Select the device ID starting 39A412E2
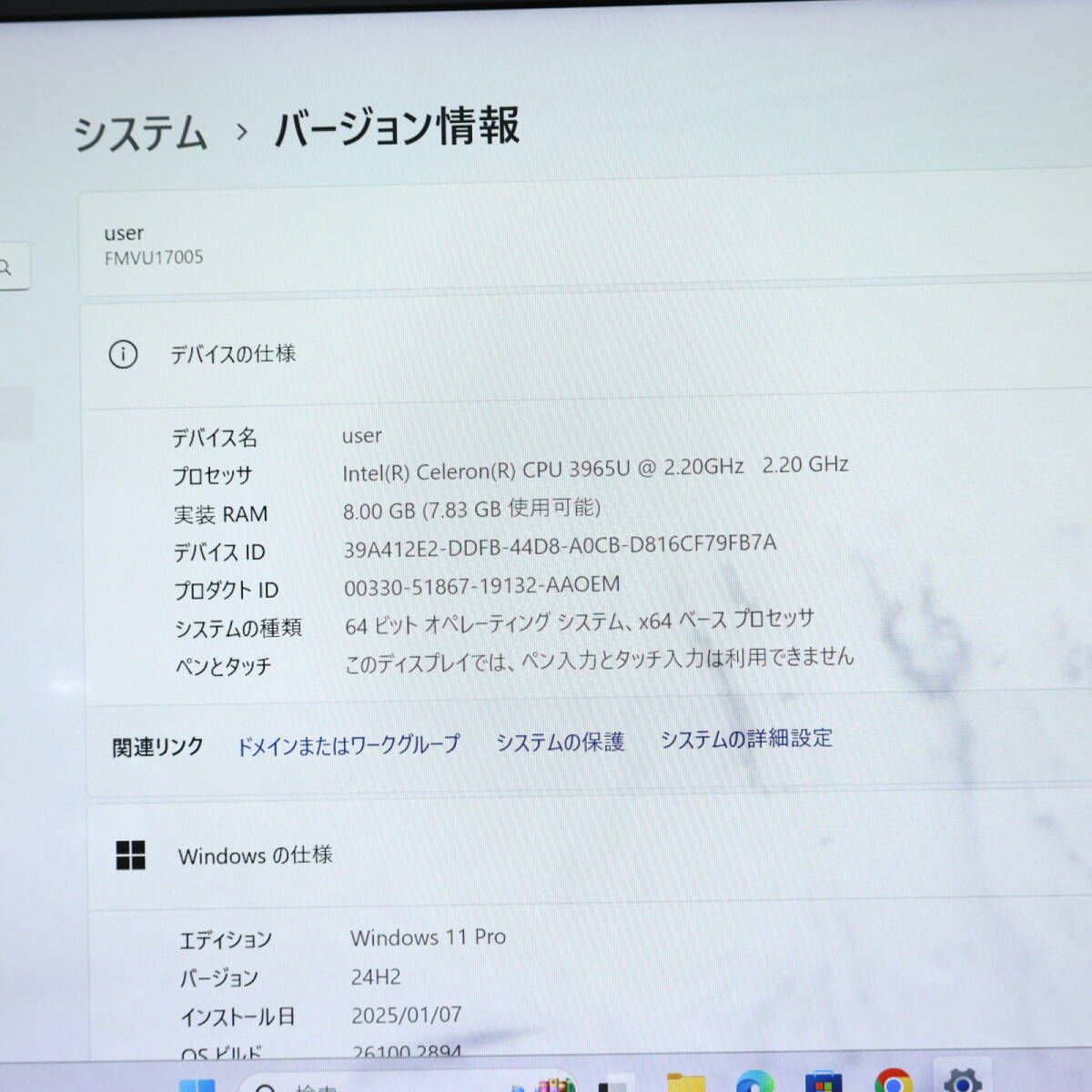 coord(560,546)
